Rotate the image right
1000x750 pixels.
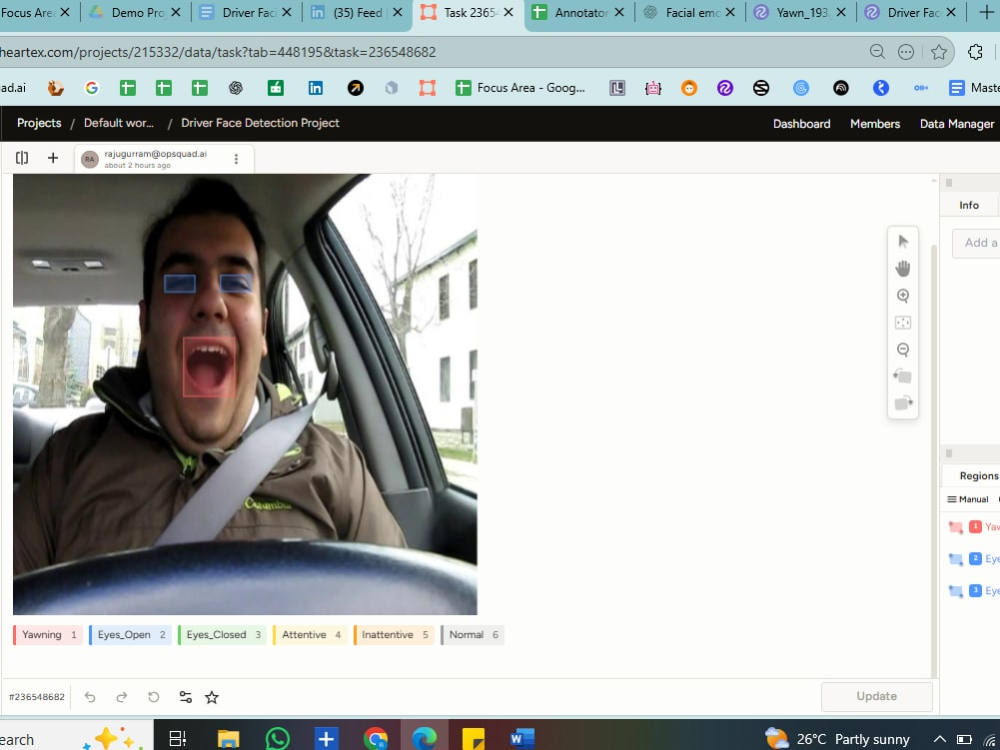[x=902, y=403]
